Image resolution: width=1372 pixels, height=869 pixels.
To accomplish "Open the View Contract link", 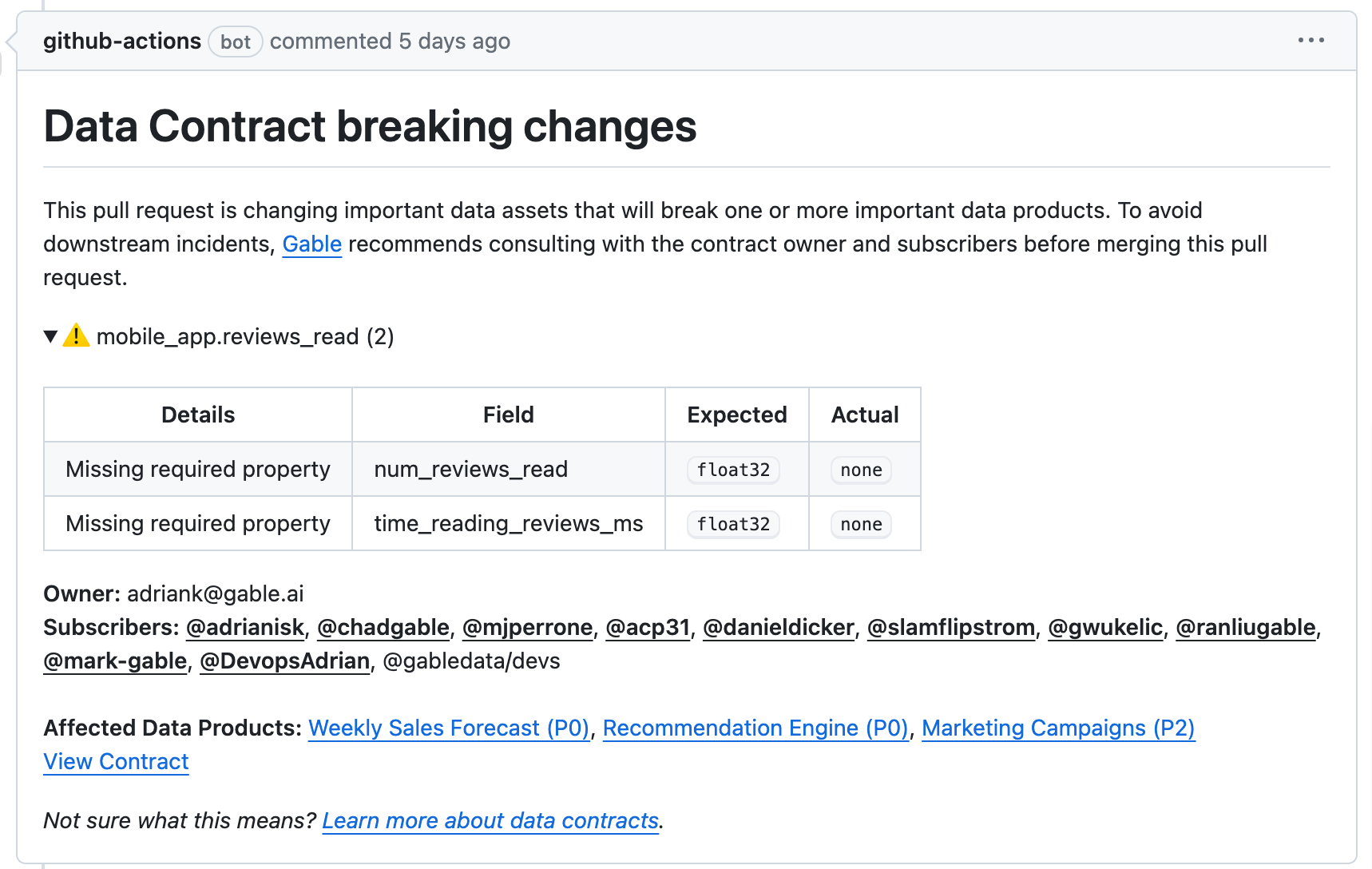I will click(115, 761).
